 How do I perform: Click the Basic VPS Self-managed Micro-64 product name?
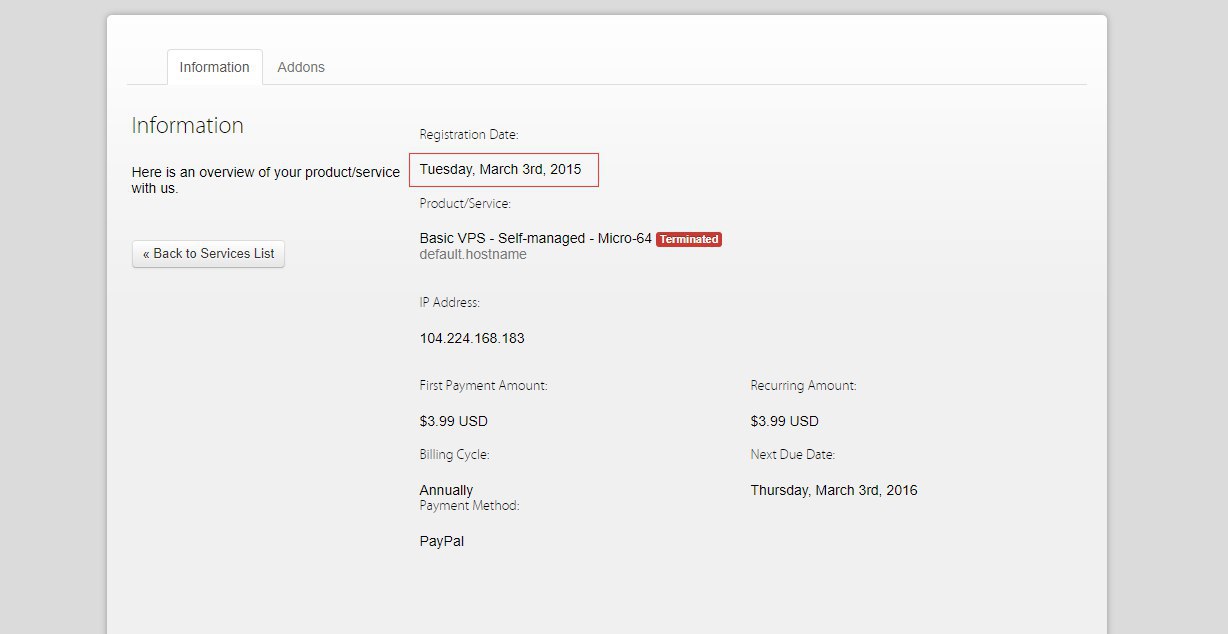[535, 239]
